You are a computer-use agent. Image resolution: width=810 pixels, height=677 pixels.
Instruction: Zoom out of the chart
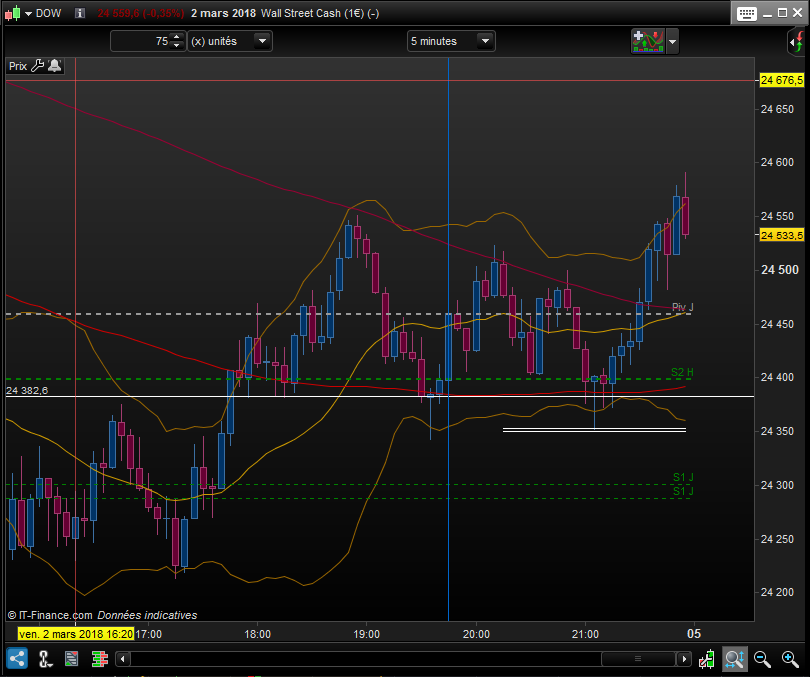tap(762, 659)
